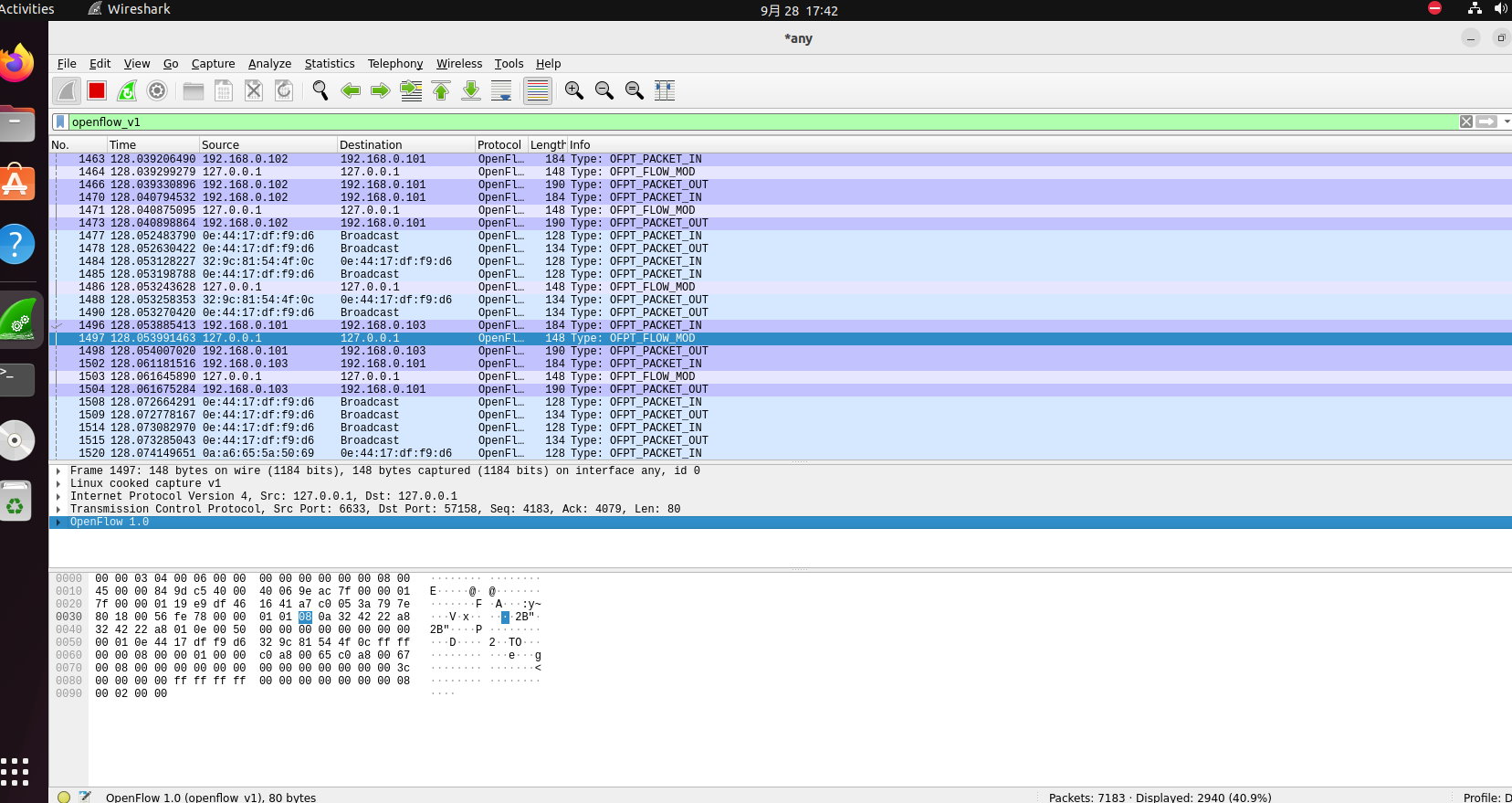Zoom in the main window text
Image resolution: width=1512 pixels, height=803 pixels.
coord(574,90)
